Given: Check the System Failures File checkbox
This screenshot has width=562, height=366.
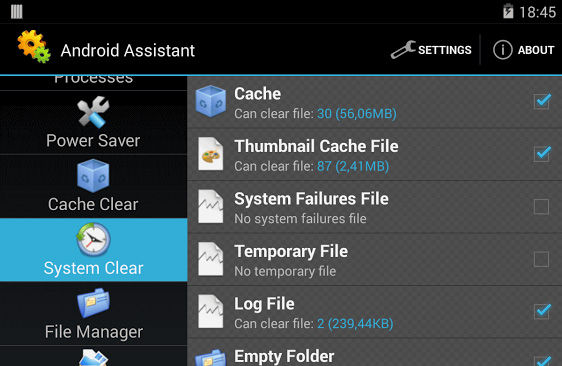Looking at the screenshot, I should (541, 207).
